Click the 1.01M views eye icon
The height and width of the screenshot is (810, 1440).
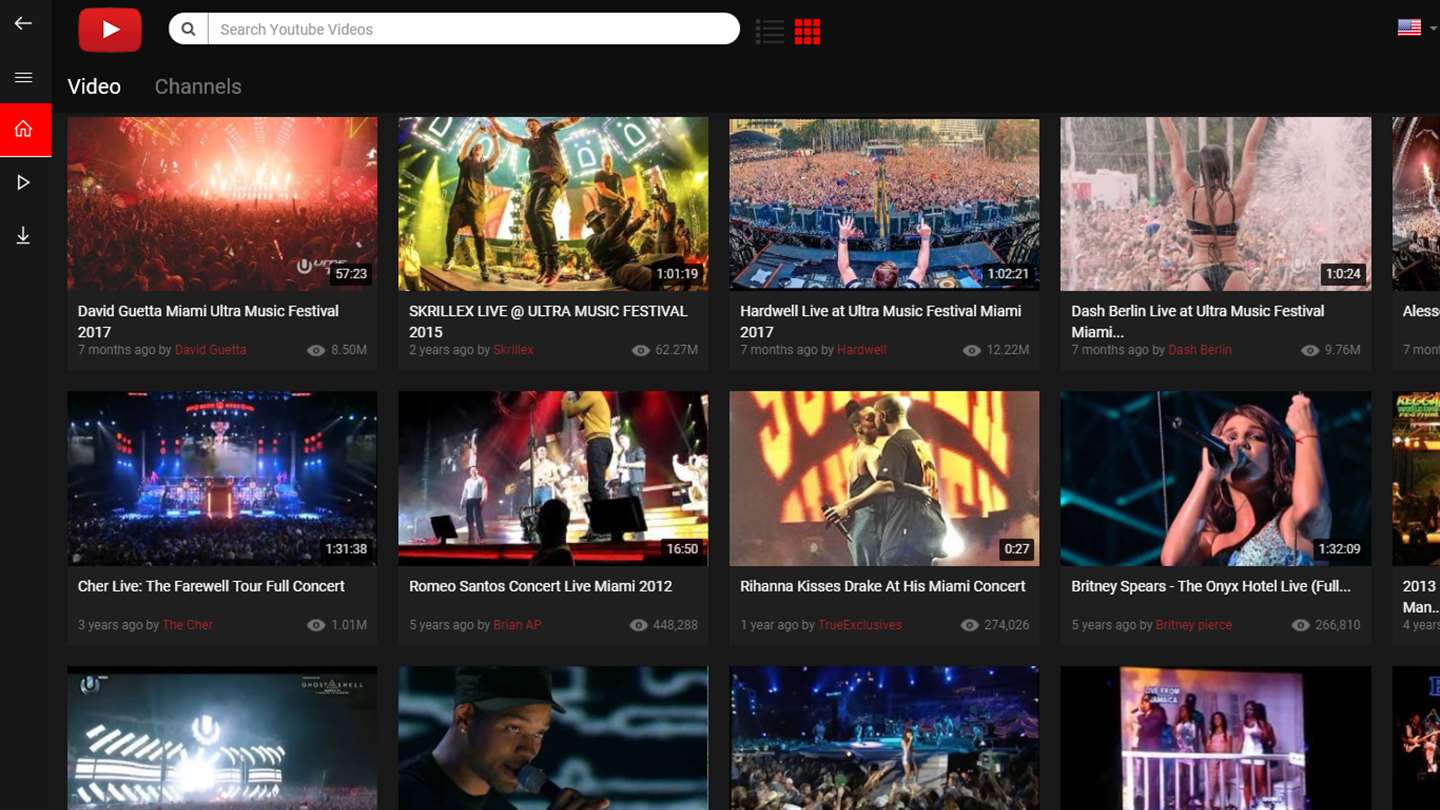316,625
